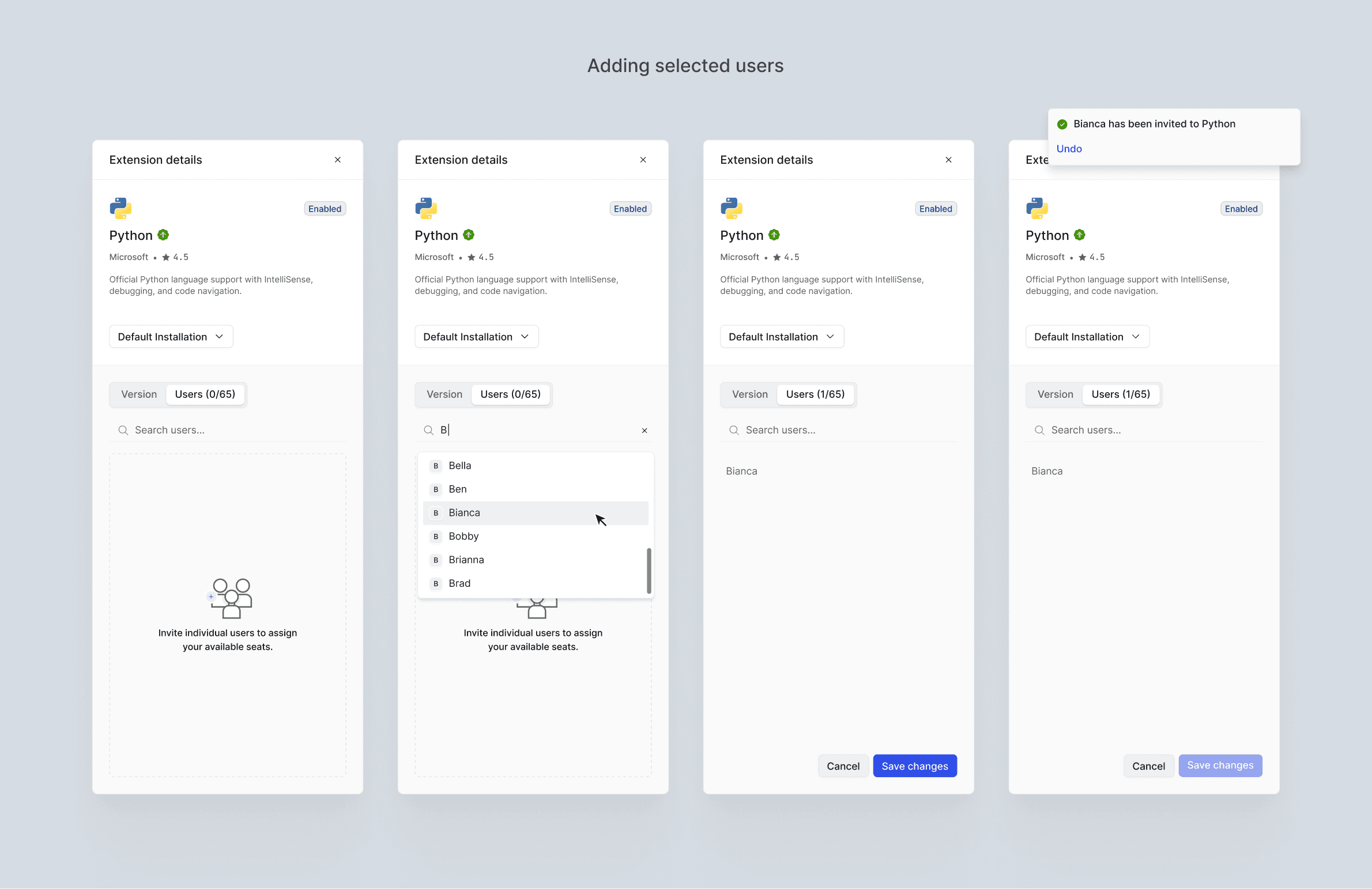The width and height of the screenshot is (1372, 889).
Task: Click the blue Save changes button
Action: click(914, 766)
